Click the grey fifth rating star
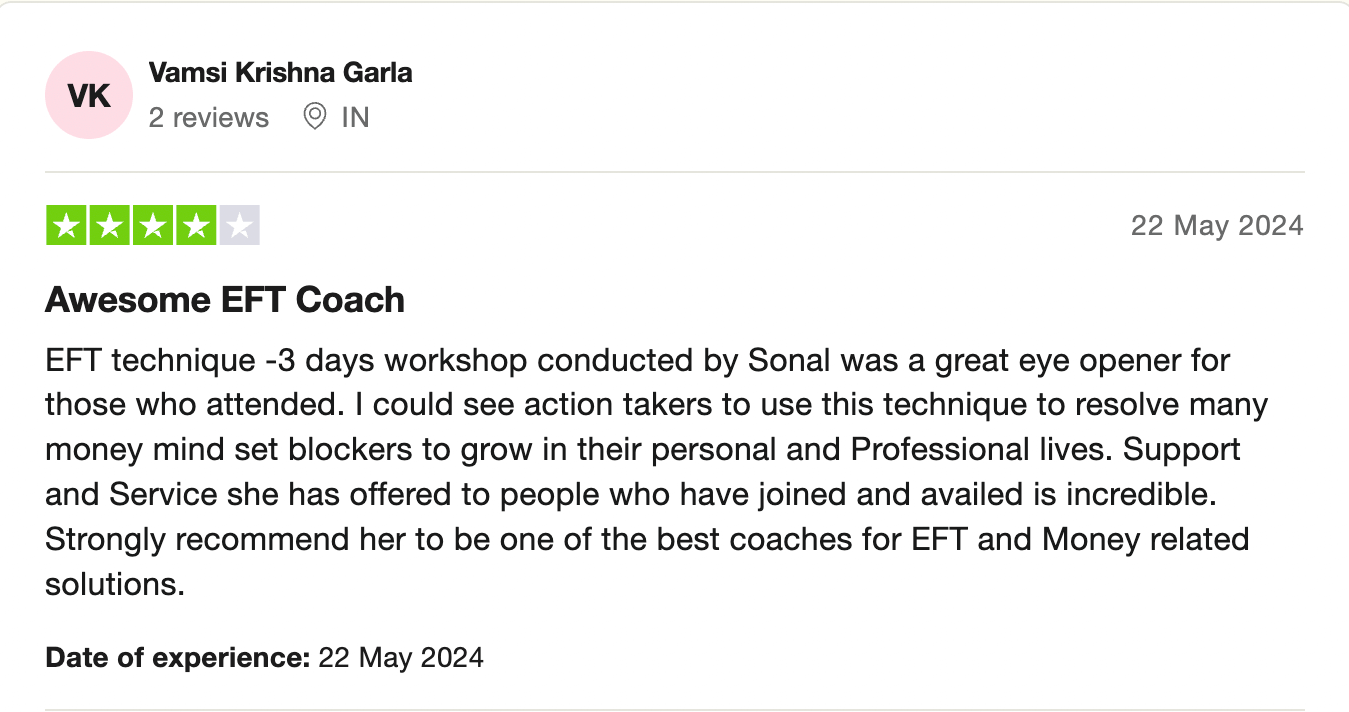This screenshot has height=712, width=1349. click(239, 226)
